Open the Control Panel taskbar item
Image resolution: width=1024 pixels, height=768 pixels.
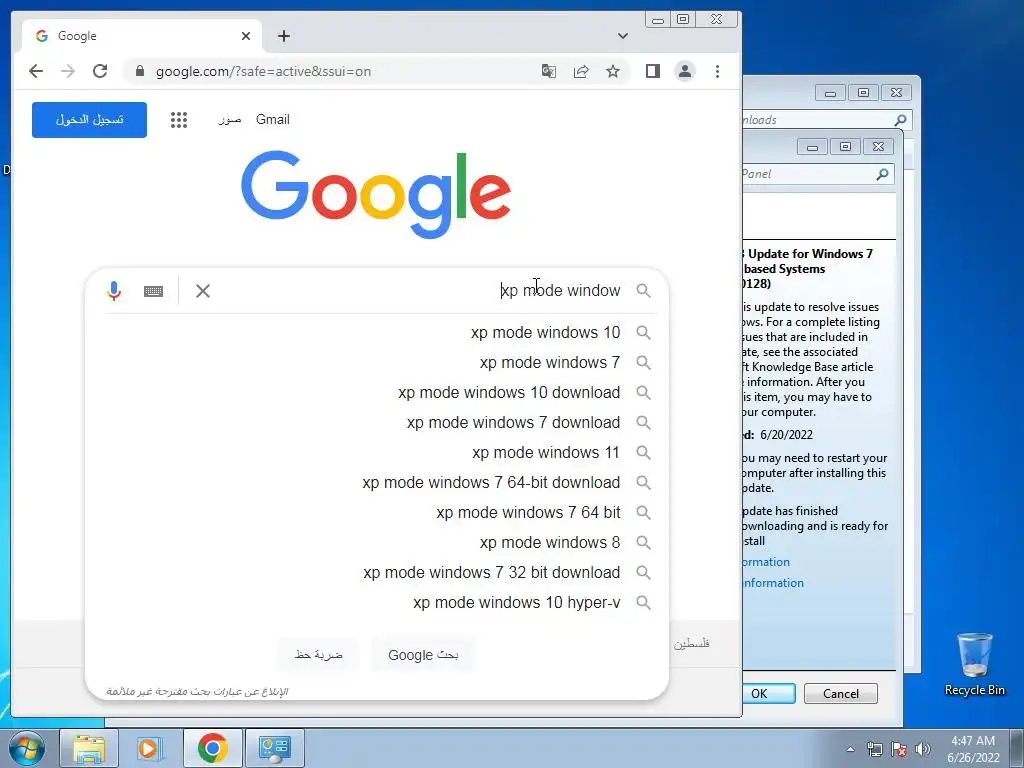click(x=274, y=748)
